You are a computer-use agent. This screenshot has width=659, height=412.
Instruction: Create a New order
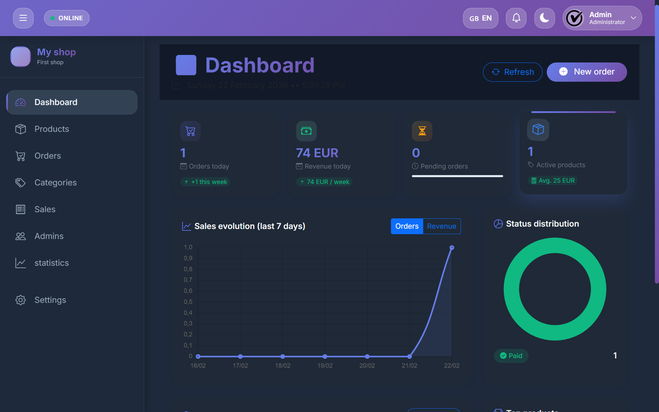[x=587, y=72]
